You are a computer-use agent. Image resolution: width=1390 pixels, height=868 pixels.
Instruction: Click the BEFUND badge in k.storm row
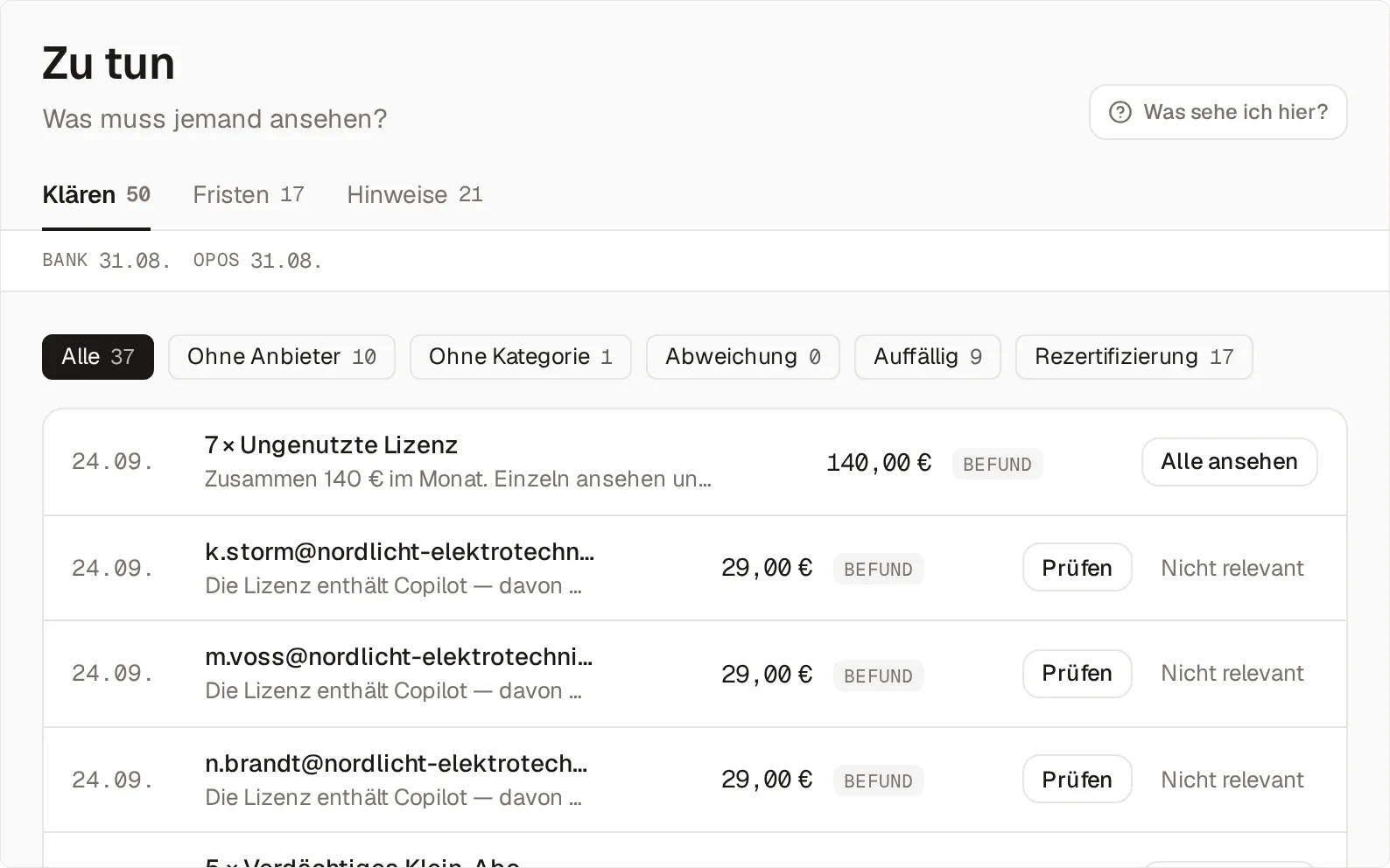(878, 570)
